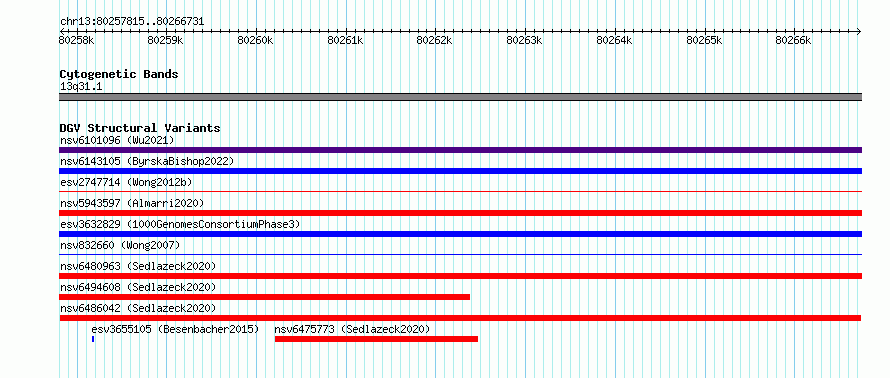890x378 pixels.
Task: Open esv3655105 (Besenbacher2015) label
Action: (x=175, y=329)
